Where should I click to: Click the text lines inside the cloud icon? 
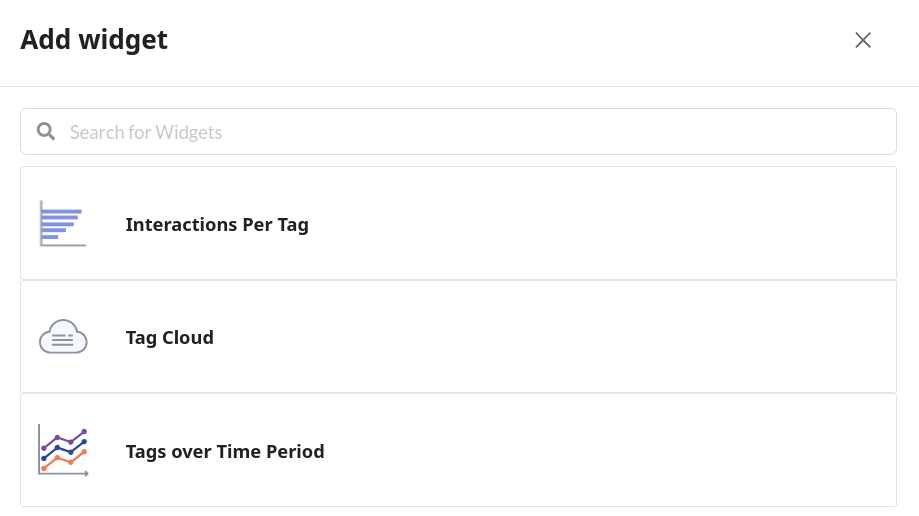(x=62, y=341)
